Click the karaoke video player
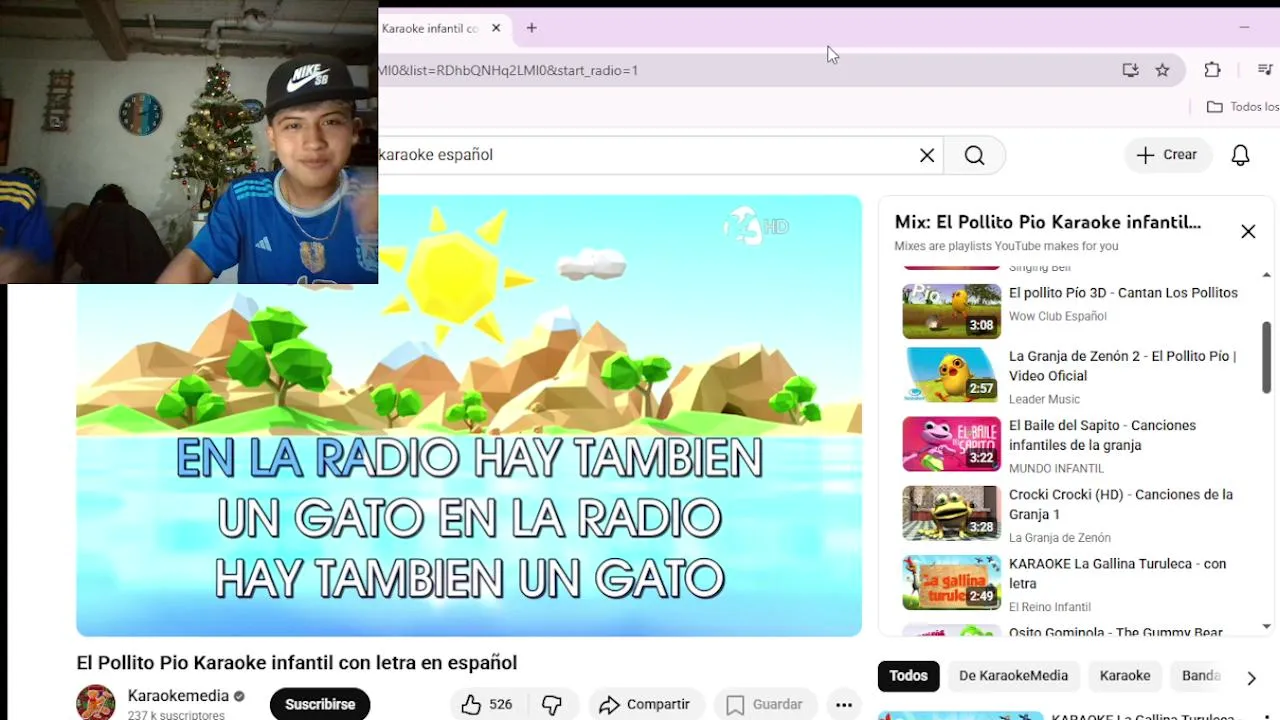1280x720 pixels. coord(469,416)
